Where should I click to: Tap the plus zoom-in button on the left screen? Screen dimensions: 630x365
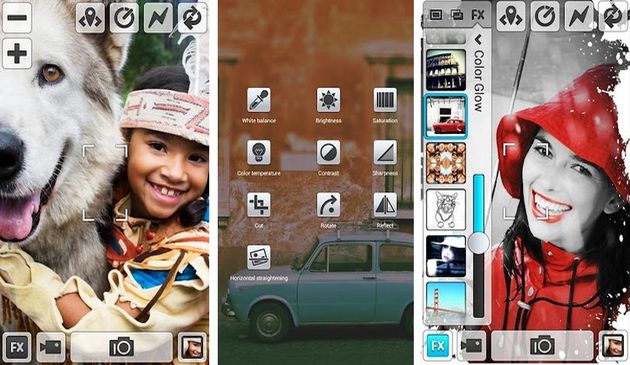(x=17, y=53)
